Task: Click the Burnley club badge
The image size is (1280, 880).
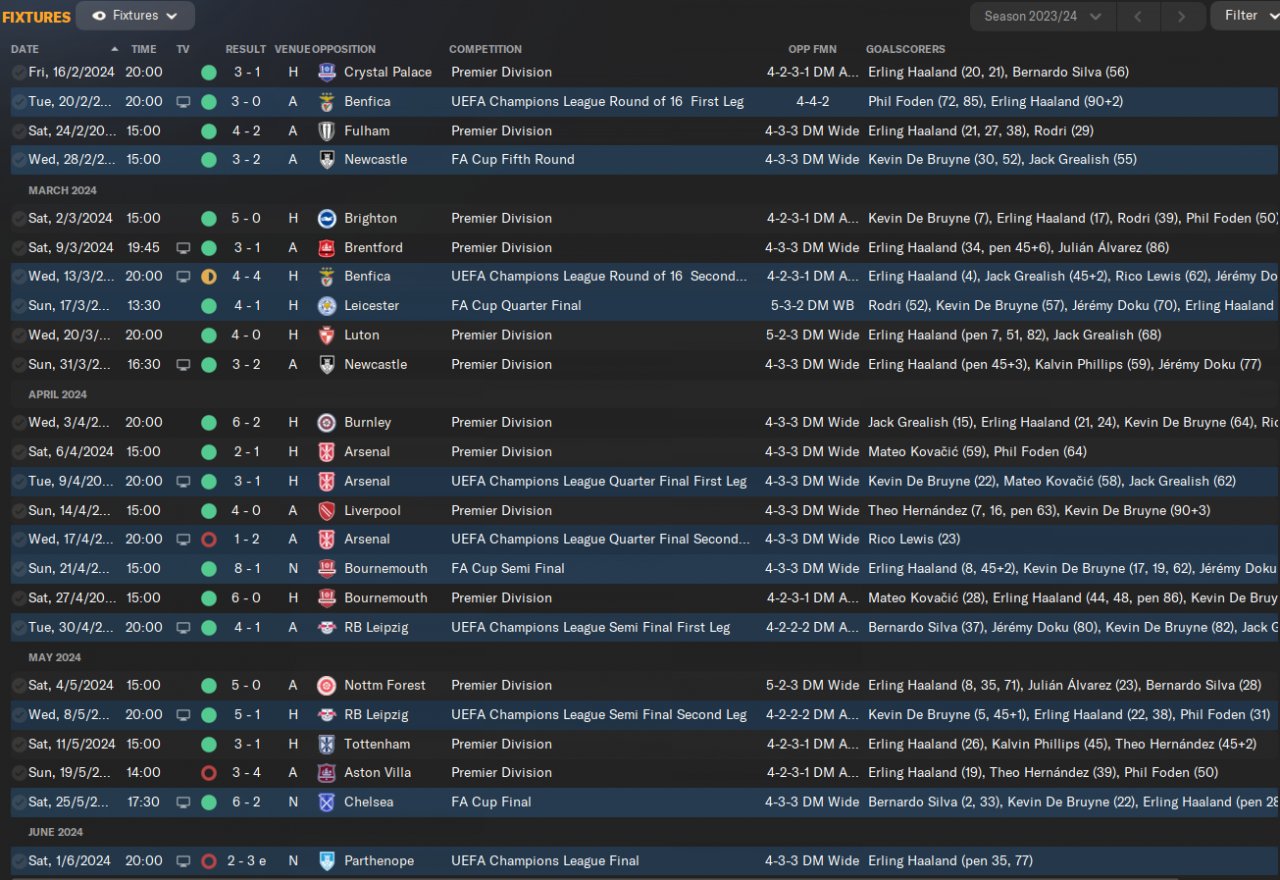Action: pyautogui.click(x=327, y=423)
